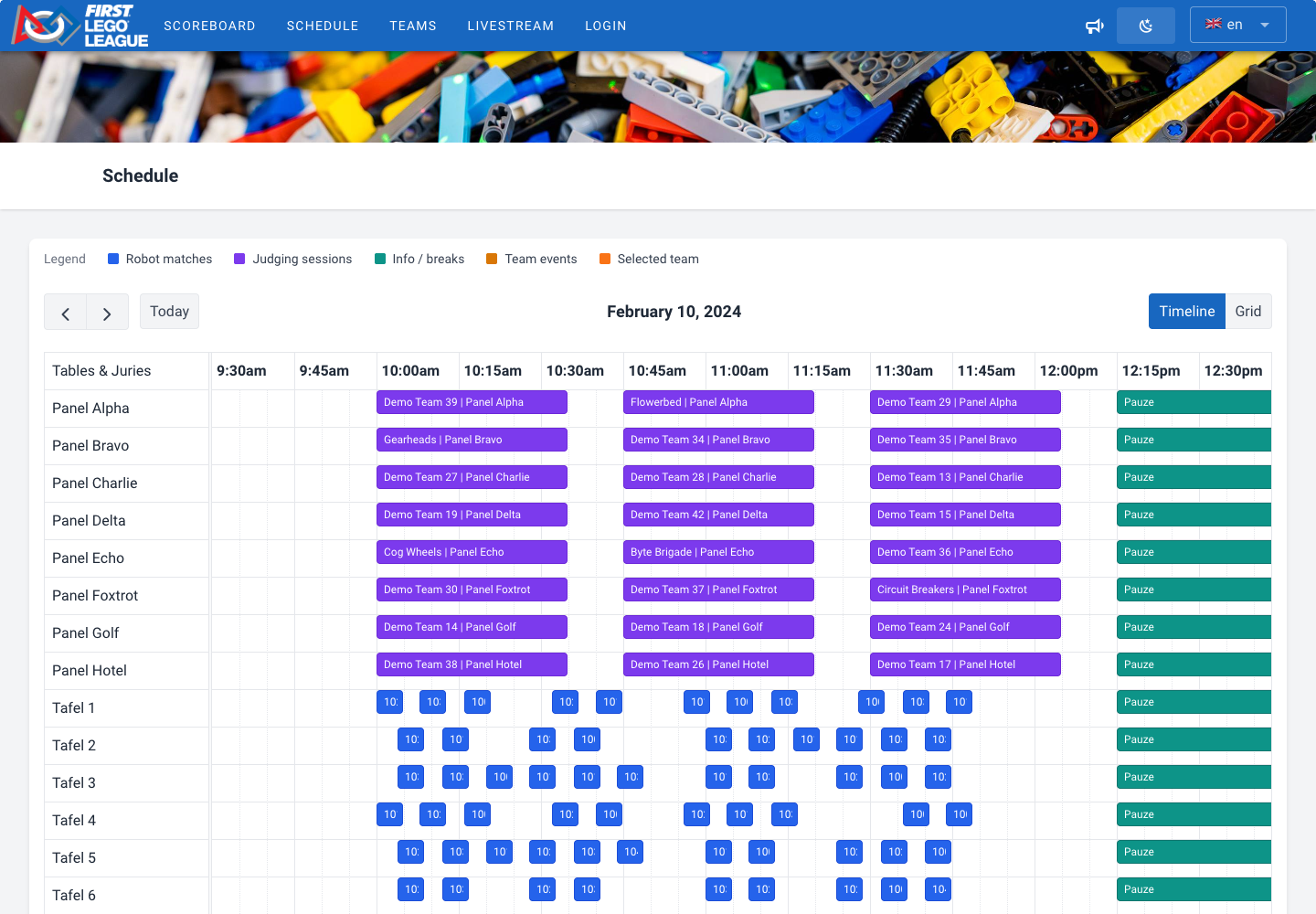The height and width of the screenshot is (914, 1316).
Task: Go to the next day with the right chevron
Action: (108, 312)
